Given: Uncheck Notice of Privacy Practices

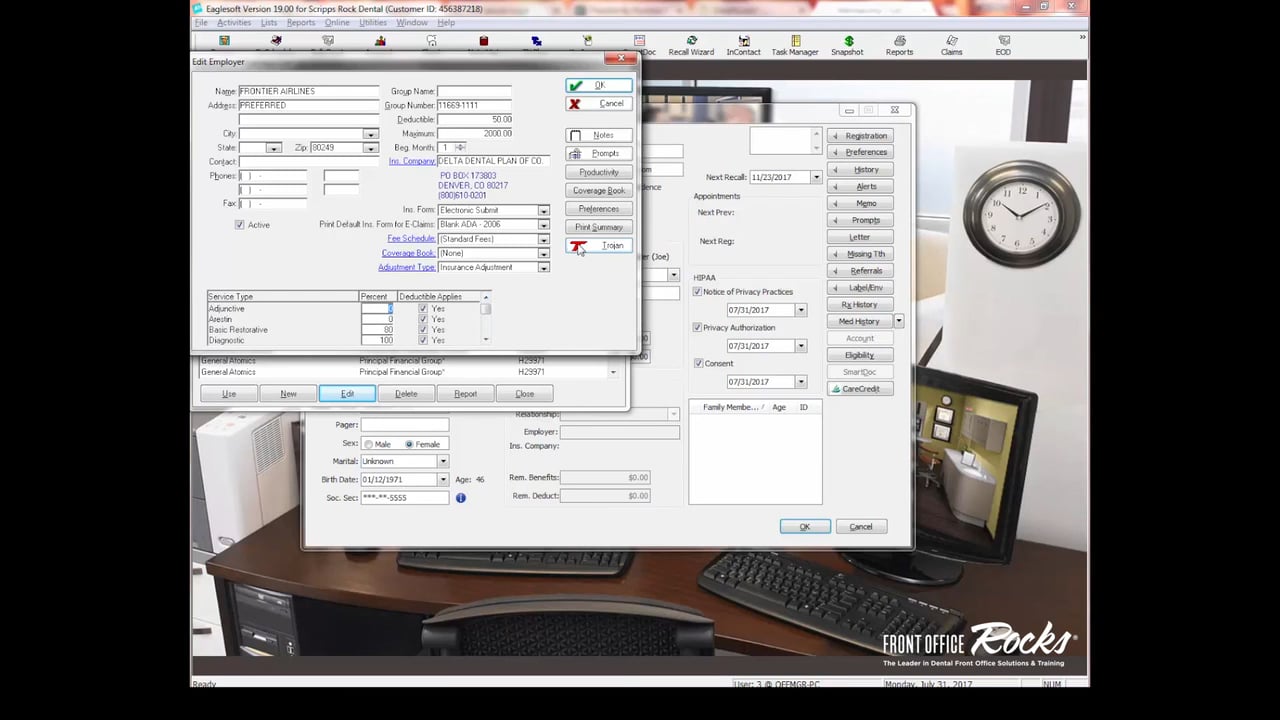Looking at the screenshot, I should tap(698, 292).
